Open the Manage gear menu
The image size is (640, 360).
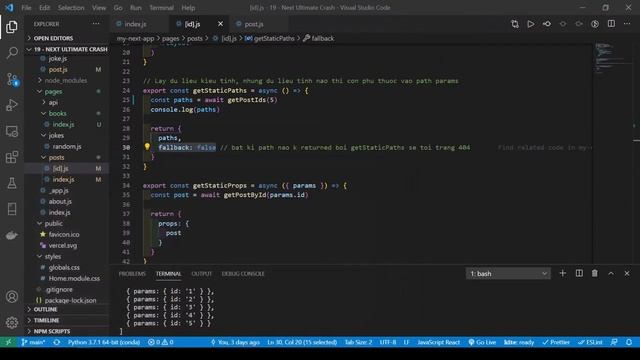coord(12,322)
